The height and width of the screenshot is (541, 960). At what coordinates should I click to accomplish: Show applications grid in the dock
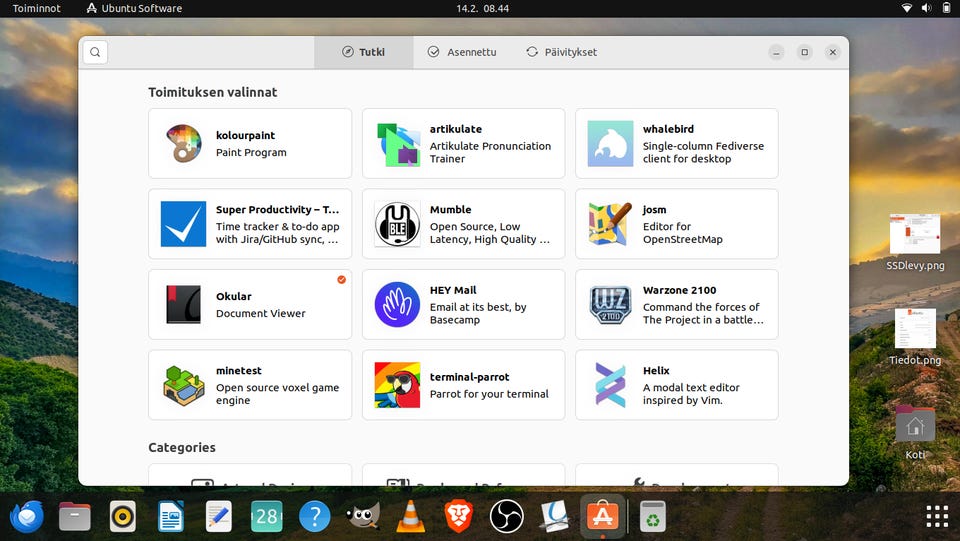(937, 517)
